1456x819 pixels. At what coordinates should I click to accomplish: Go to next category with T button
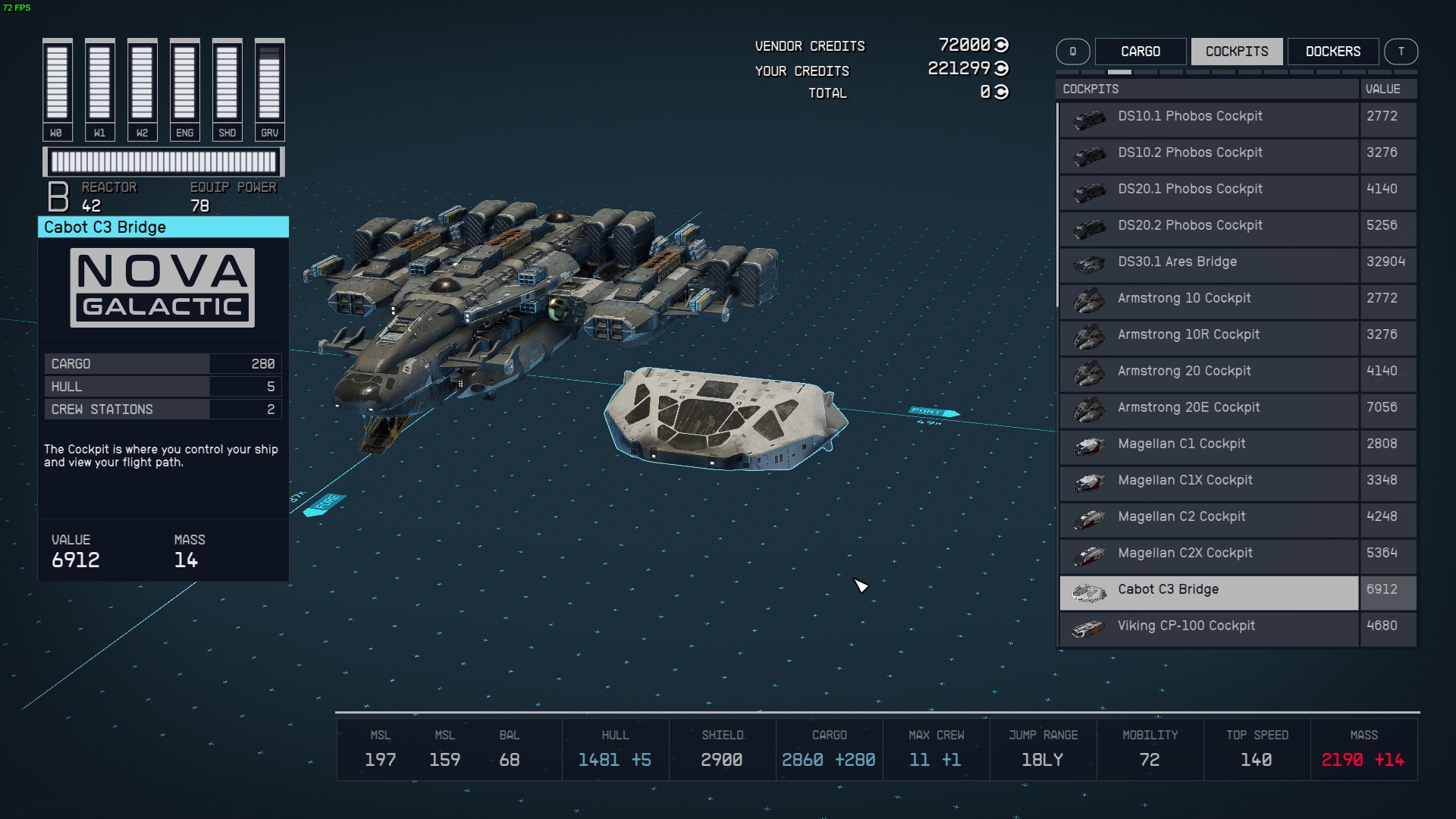coord(1401,52)
